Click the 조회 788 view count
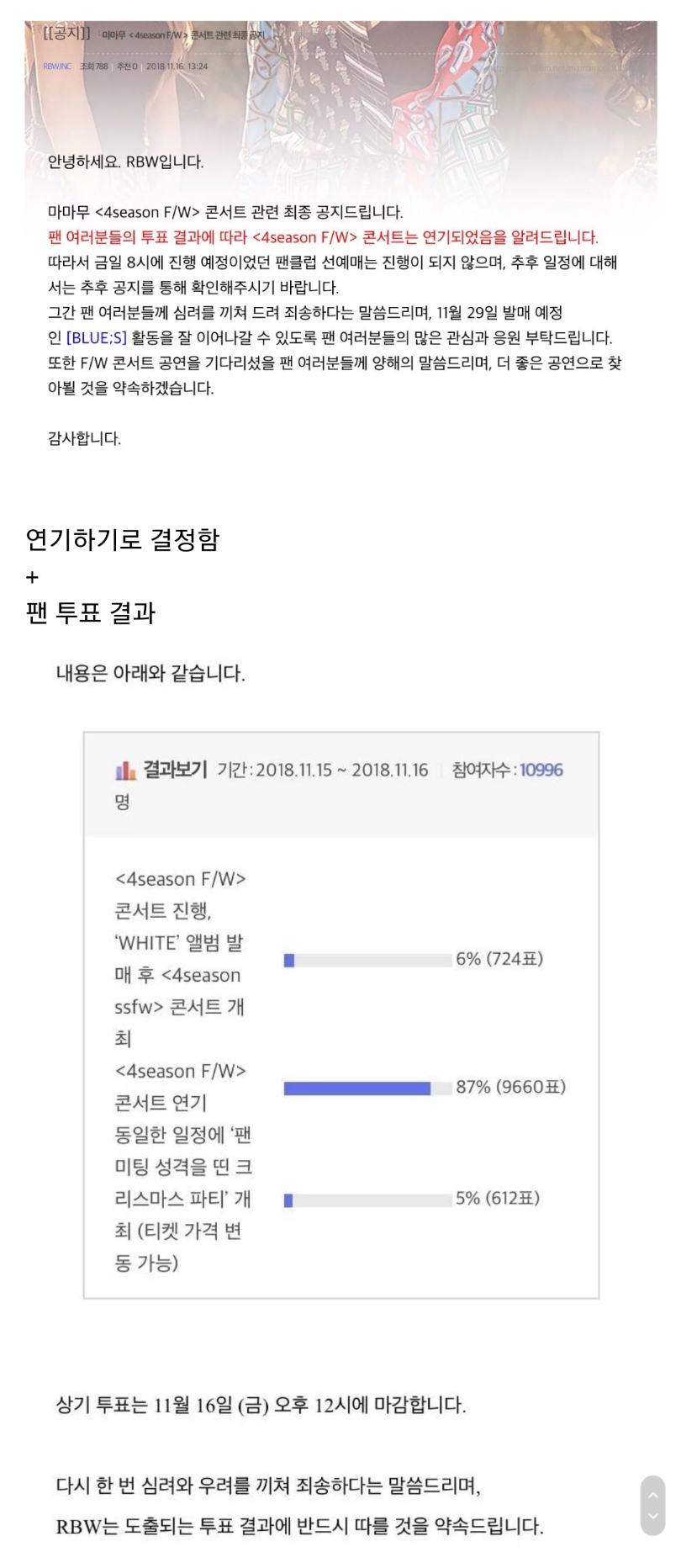 (94, 66)
